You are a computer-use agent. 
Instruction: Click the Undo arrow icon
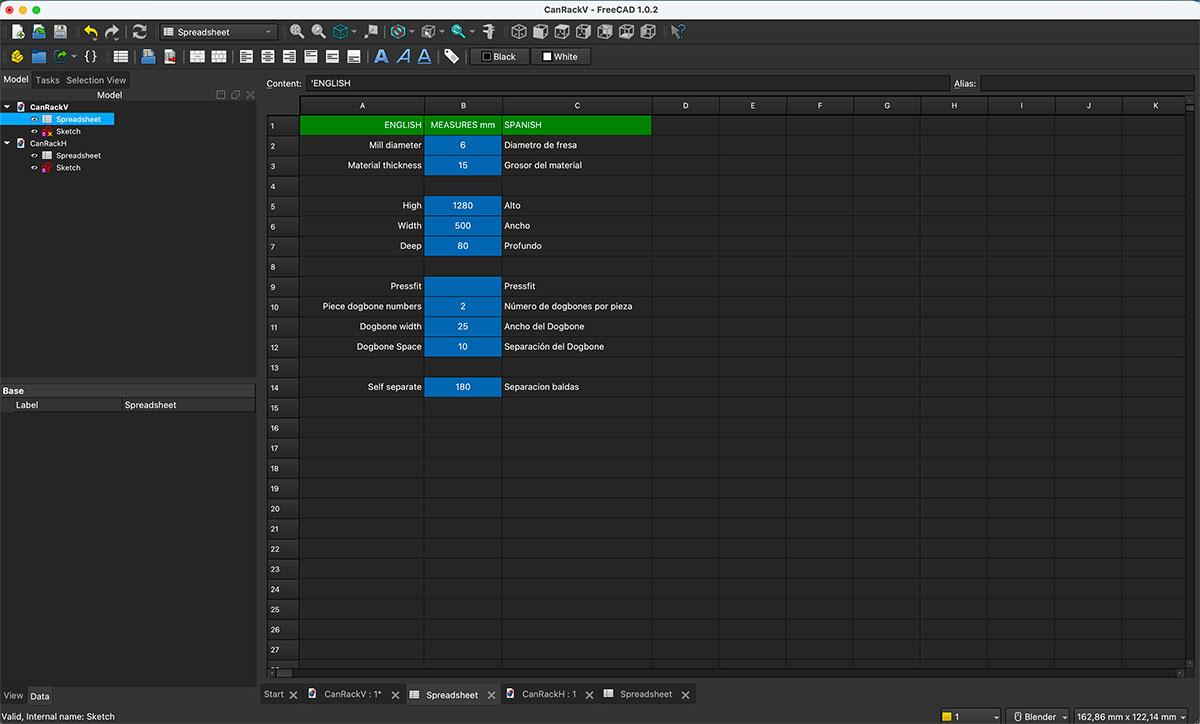(x=91, y=32)
